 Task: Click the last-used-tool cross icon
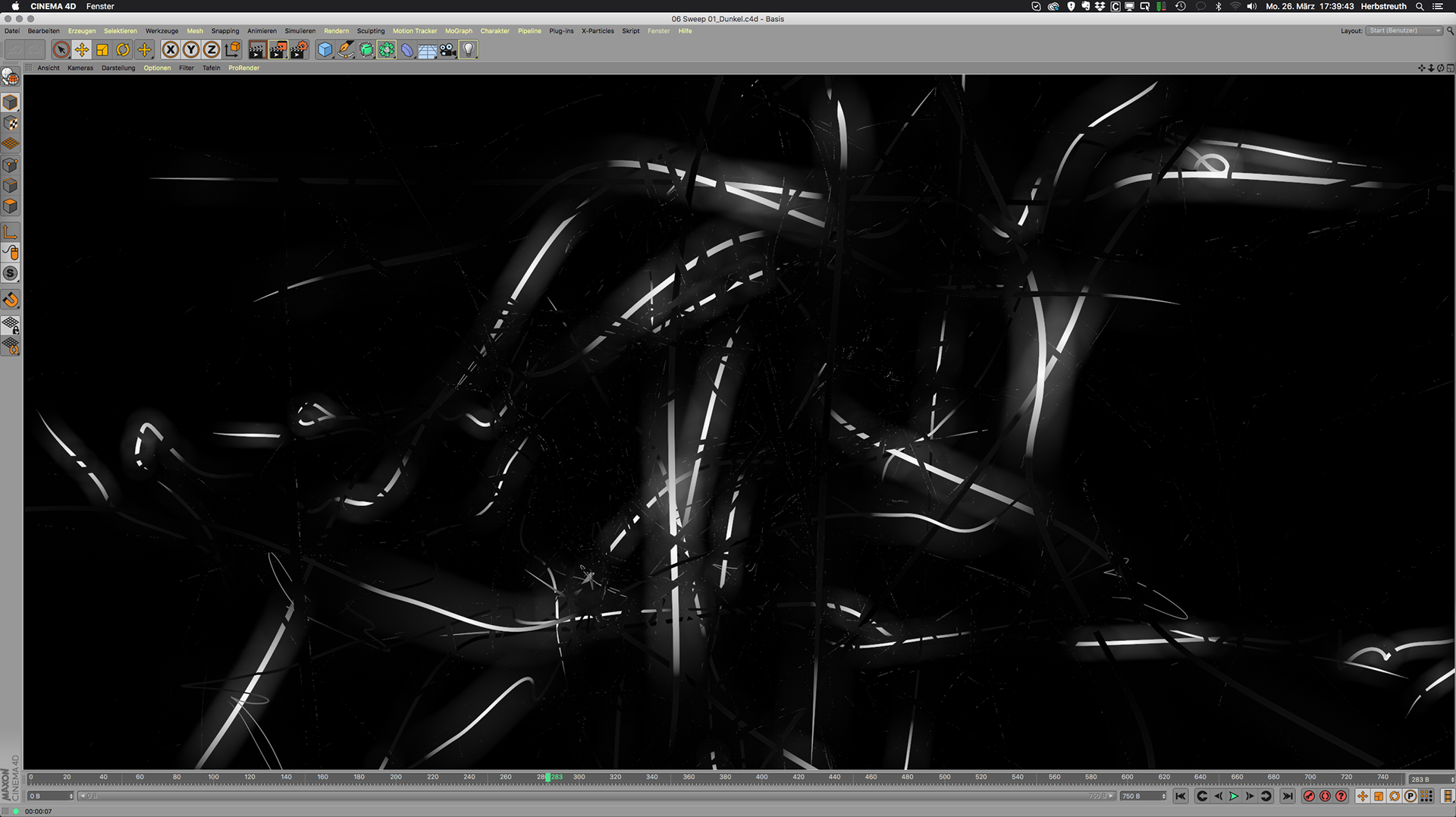(x=144, y=50)
